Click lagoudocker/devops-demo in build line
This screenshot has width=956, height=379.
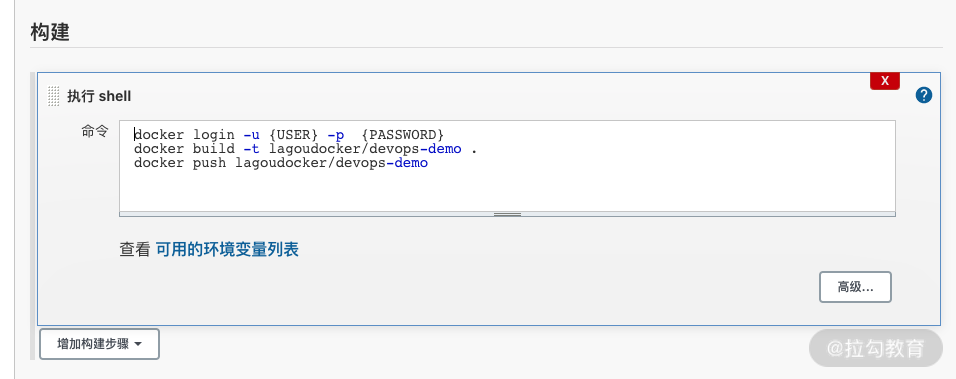tap(365, 149)
